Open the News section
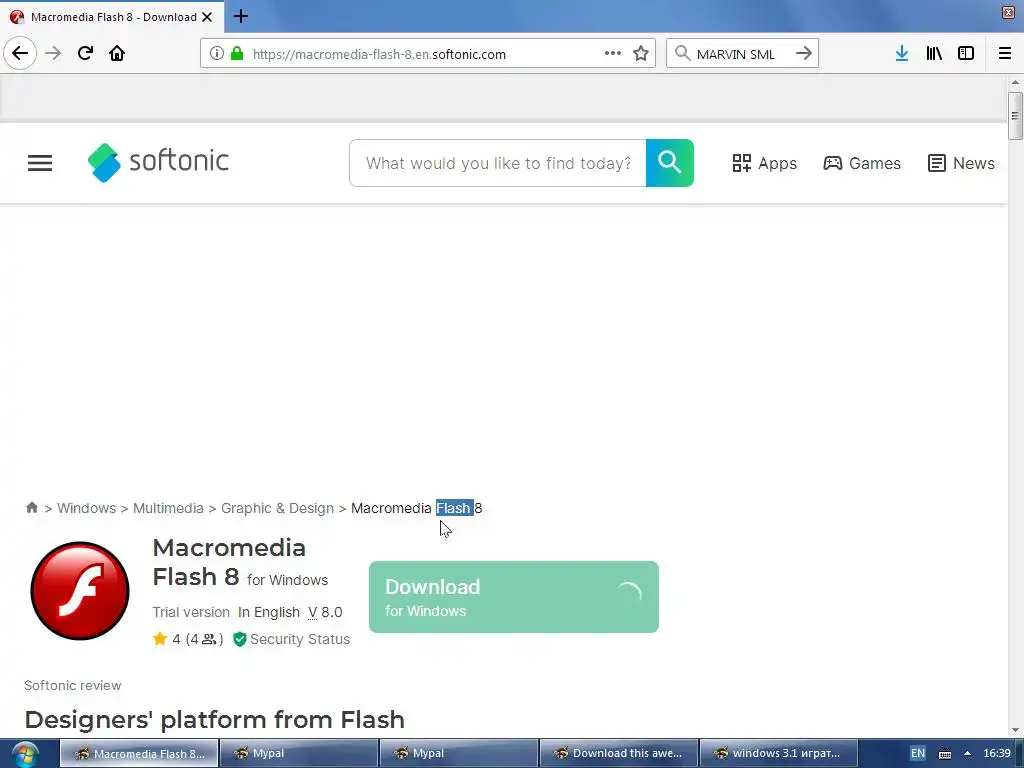 tap(961, 163)
